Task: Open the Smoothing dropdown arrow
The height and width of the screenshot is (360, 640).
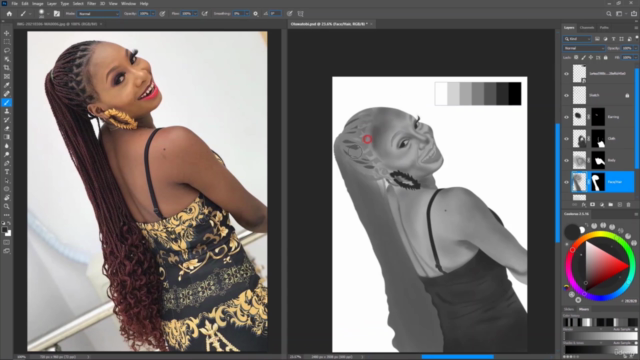Action: [247, 13]
